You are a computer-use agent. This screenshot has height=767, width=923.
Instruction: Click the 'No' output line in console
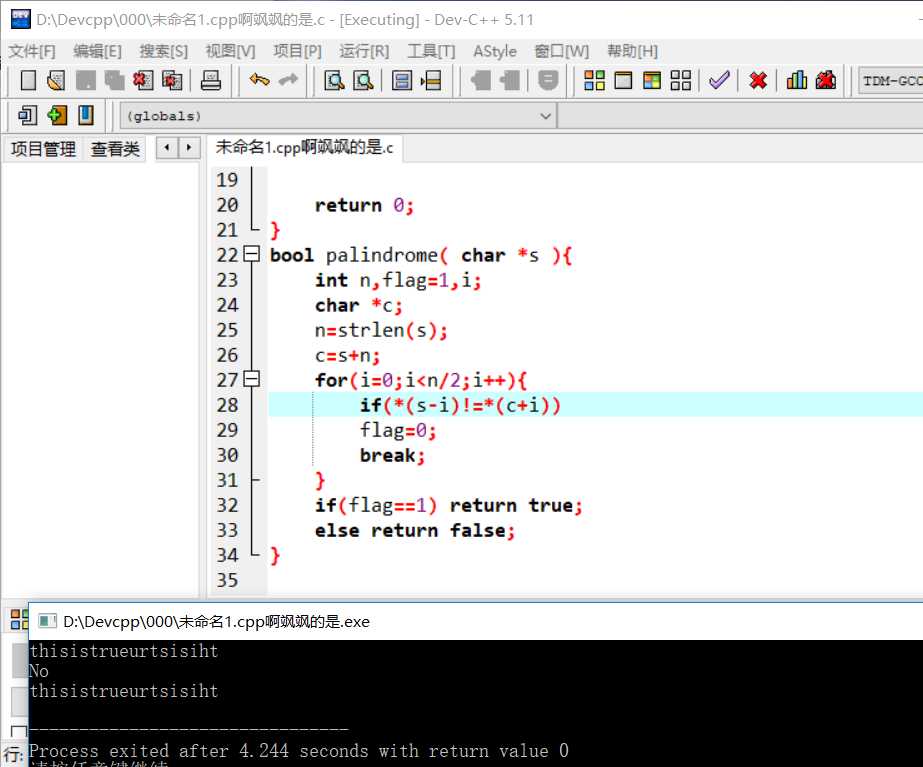pyautogui.click(x=39, y=670)
